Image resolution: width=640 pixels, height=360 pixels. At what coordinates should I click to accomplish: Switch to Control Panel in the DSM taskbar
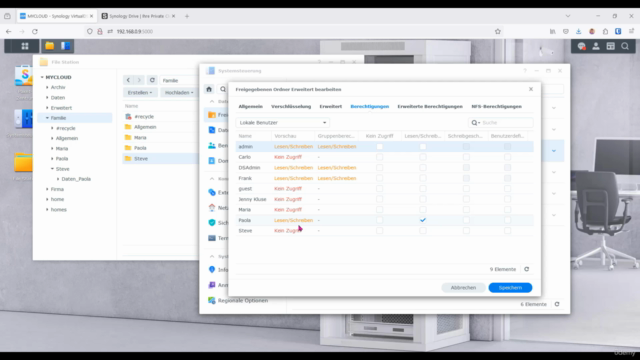[65, 46]
